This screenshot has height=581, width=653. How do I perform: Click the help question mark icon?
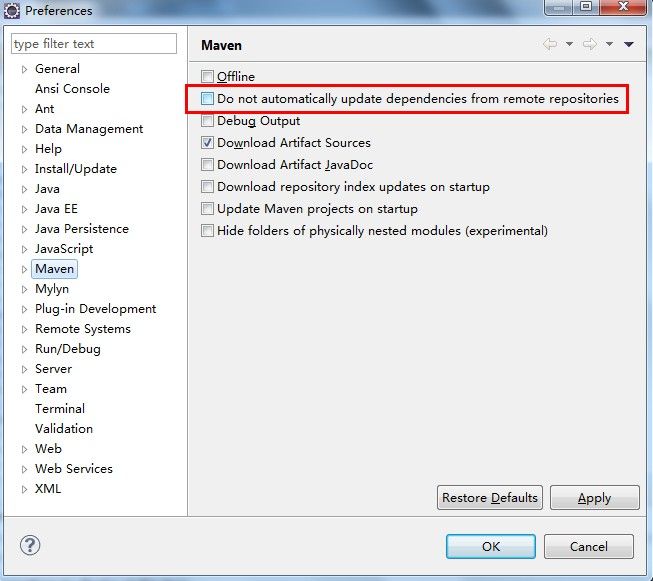tap(30, 545)
